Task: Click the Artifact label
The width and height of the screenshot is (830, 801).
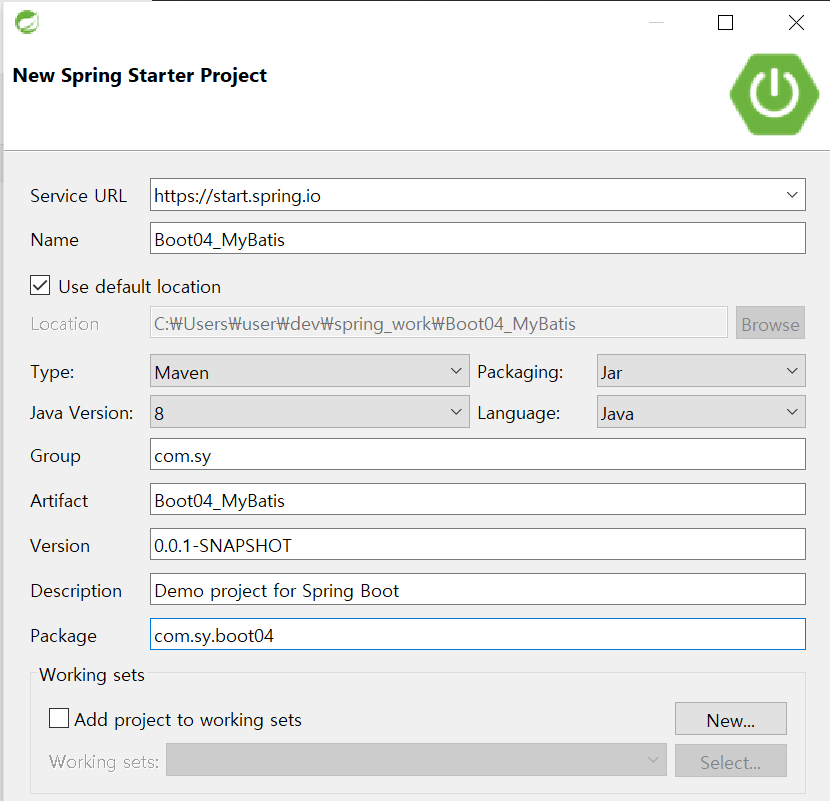Action: click(x=59, y=501)
